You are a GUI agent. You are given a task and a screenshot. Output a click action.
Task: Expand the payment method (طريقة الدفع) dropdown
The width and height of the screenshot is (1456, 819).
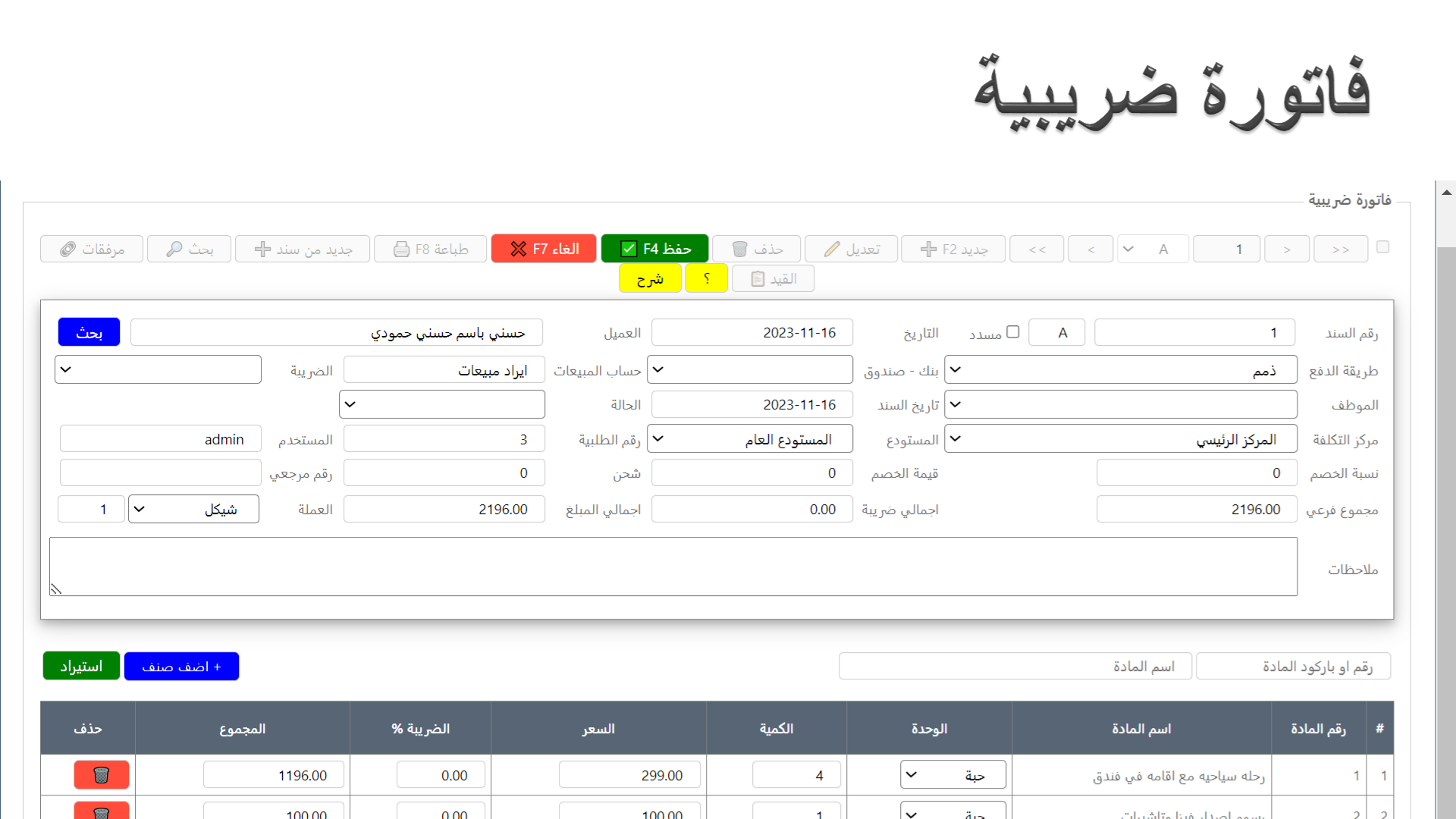pos(1120,370)
